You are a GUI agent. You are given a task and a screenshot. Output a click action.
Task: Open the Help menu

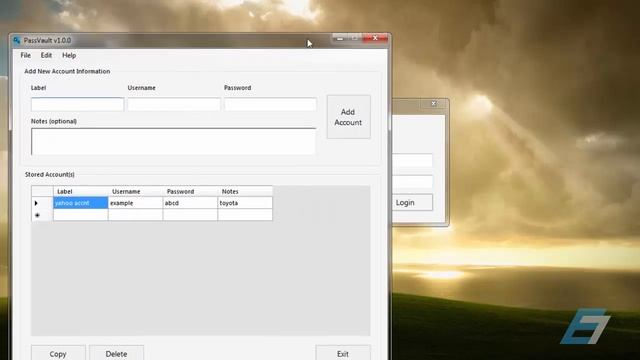pos(69,55)
